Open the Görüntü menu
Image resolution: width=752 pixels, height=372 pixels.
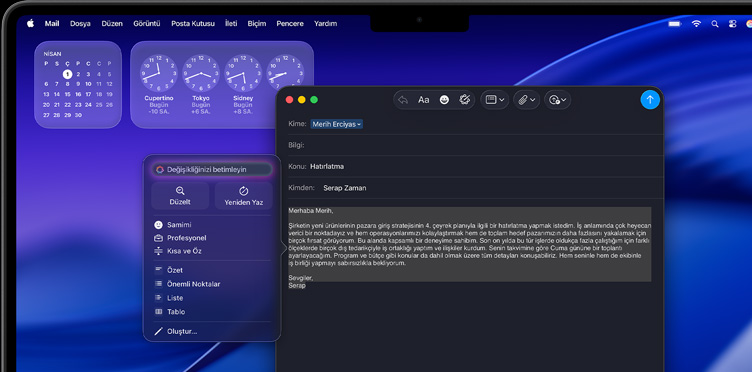147,23
